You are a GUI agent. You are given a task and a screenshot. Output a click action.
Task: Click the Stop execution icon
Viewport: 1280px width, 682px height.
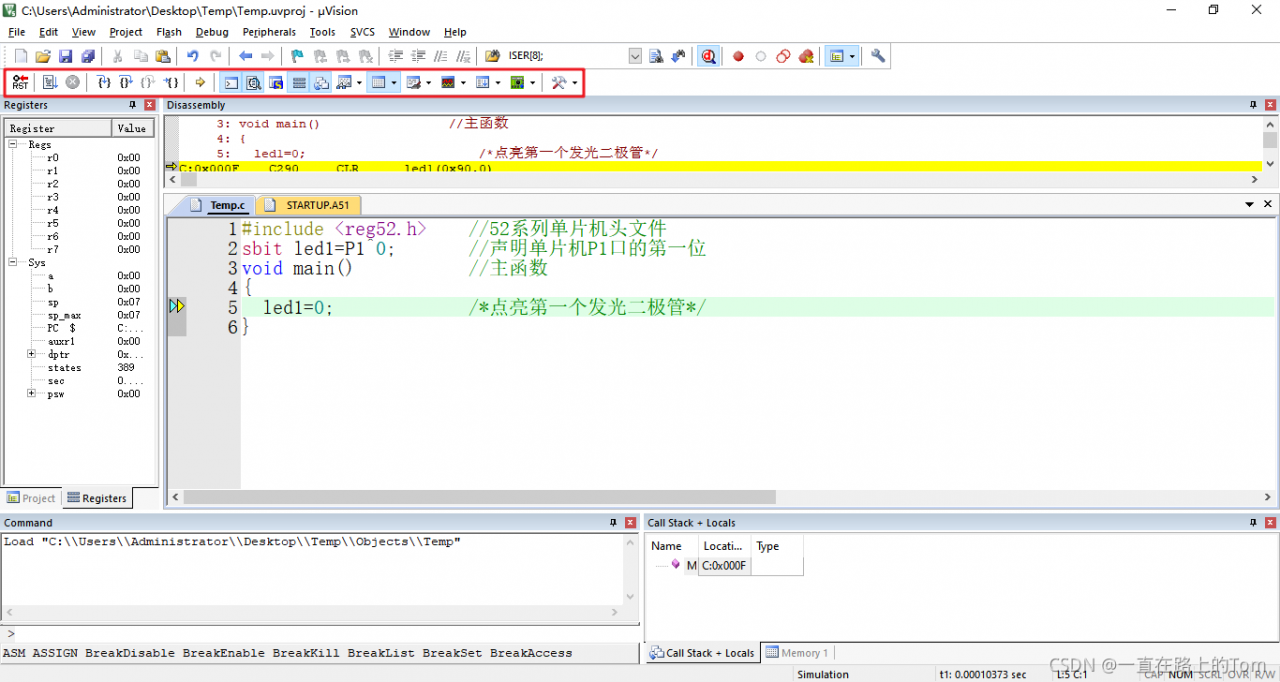click(x=72, y=82)
